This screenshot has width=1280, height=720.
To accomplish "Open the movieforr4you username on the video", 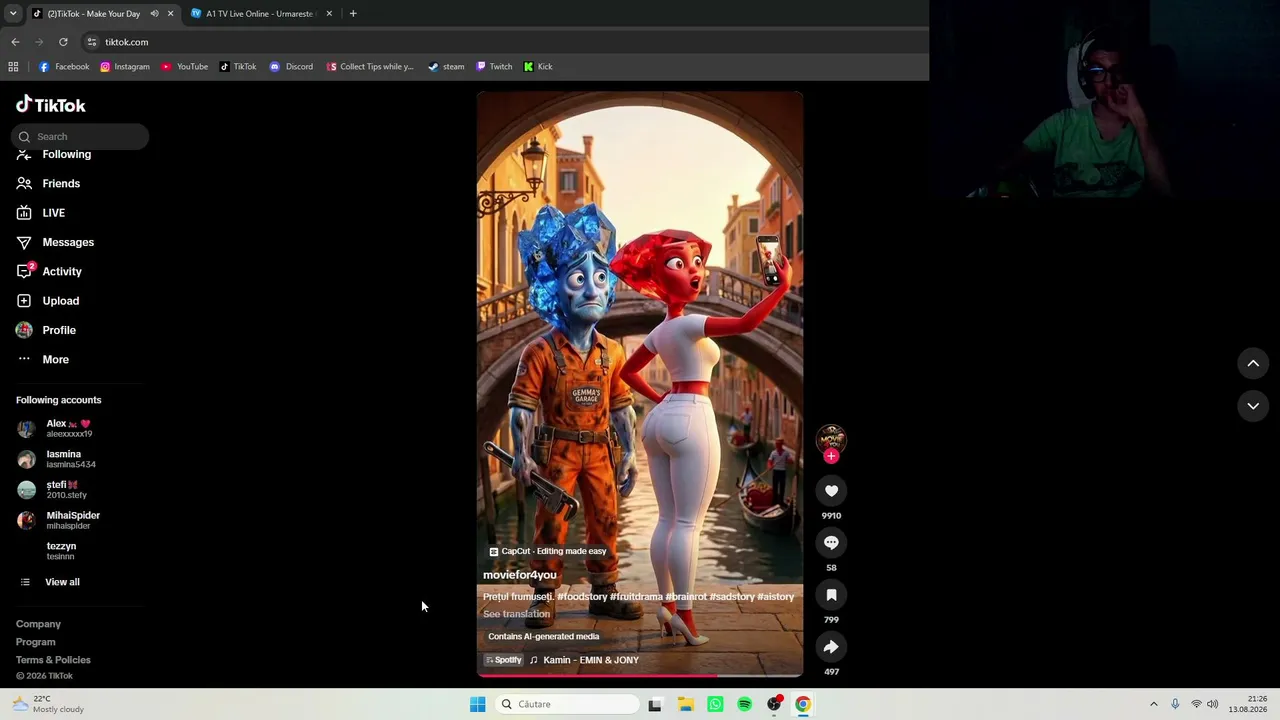I will coord(520,575).
